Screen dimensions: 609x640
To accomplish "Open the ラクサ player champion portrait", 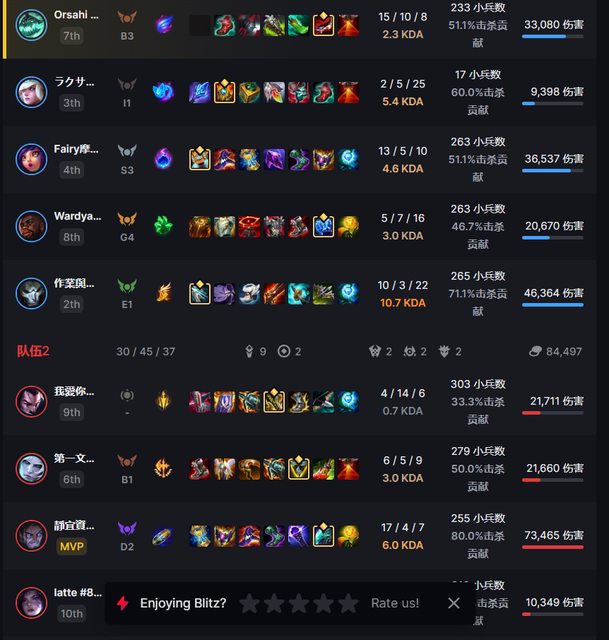I will [31, 92].
